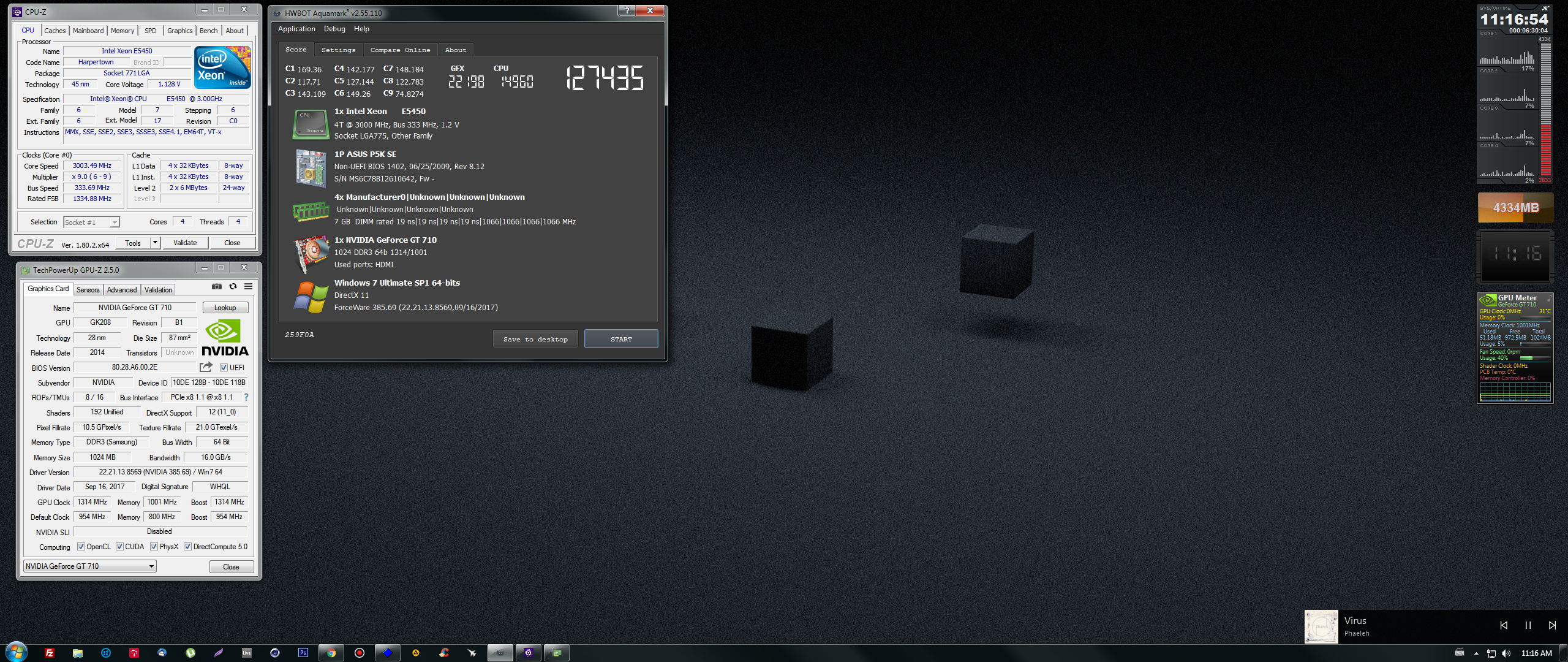Viewport: 1568px width, 662px height.
Task: Open the Socket #1 selection dropdown
Action: point(92,223)
